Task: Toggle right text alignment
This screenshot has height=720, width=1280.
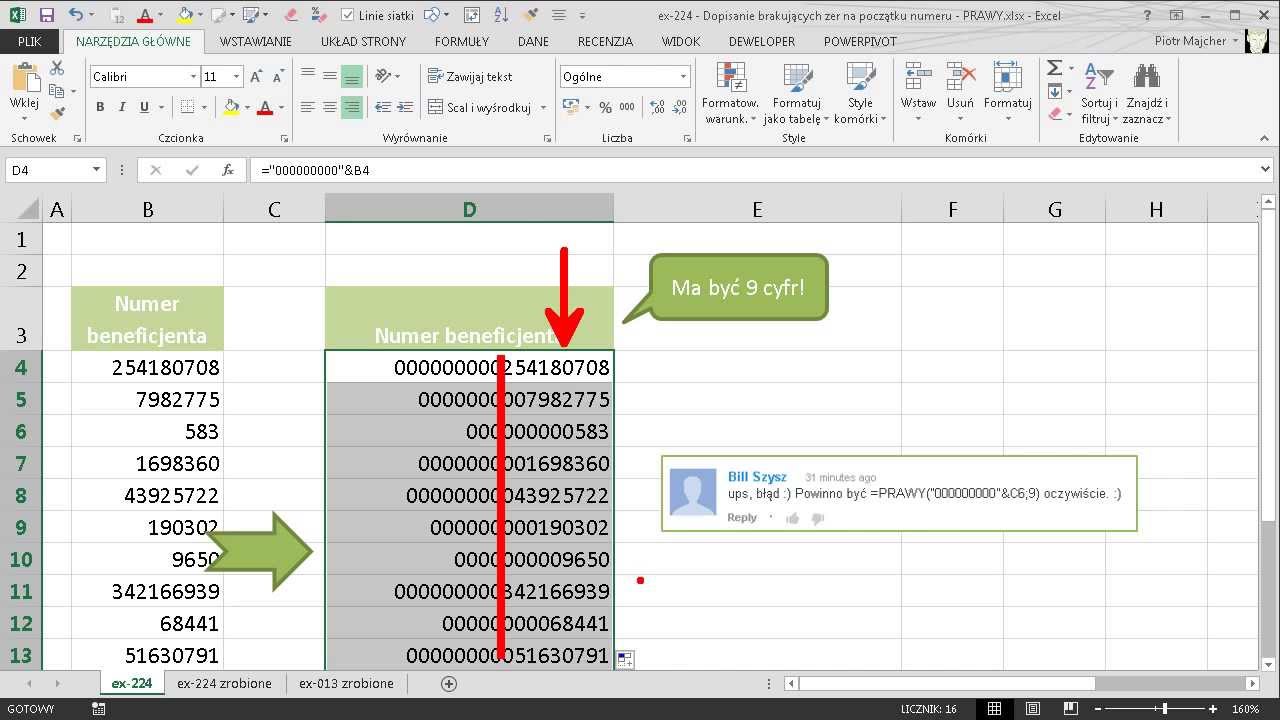Action: [x=351, y=107]
